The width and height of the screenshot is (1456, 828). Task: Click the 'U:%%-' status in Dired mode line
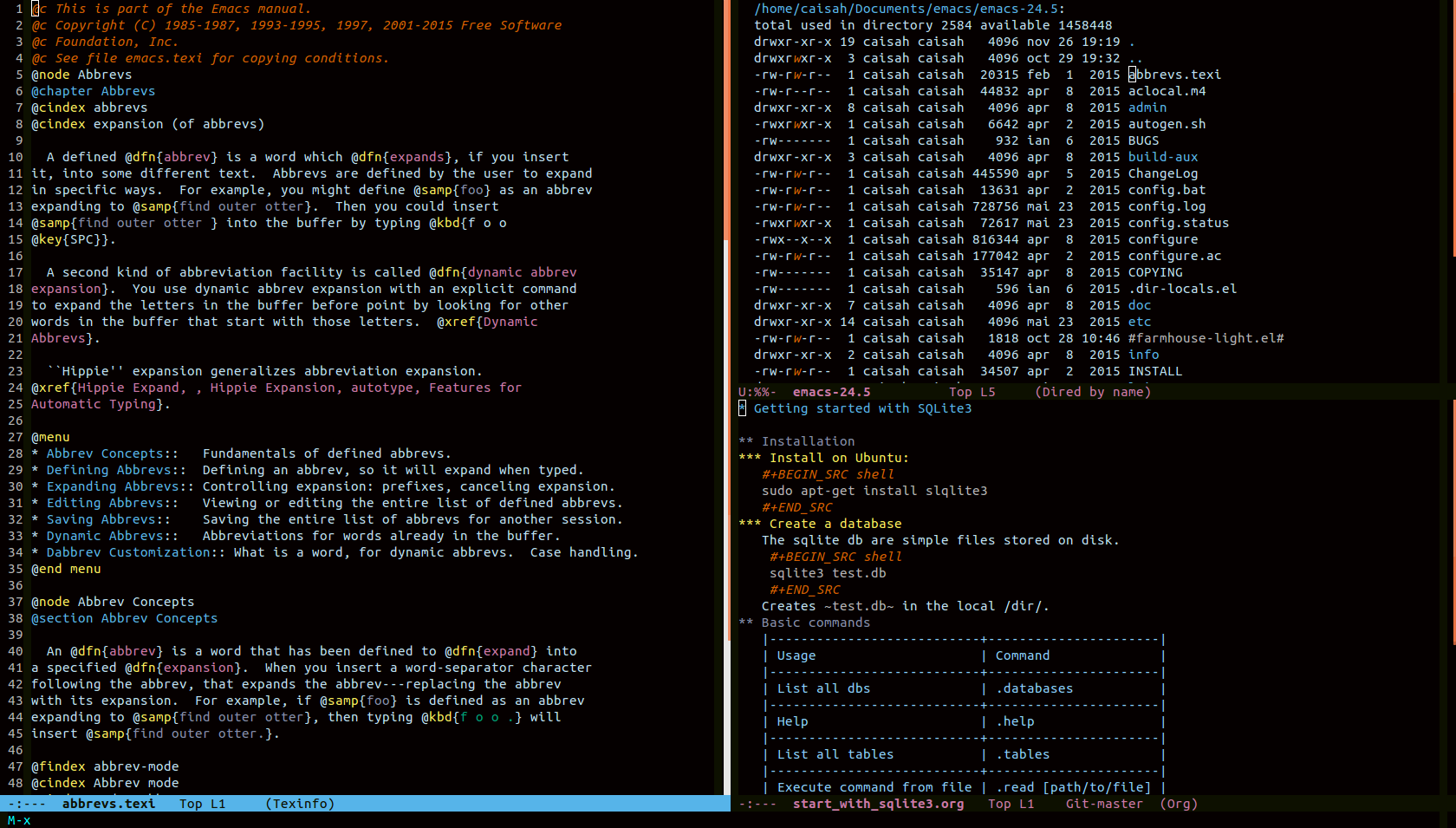tap(757, 392)
